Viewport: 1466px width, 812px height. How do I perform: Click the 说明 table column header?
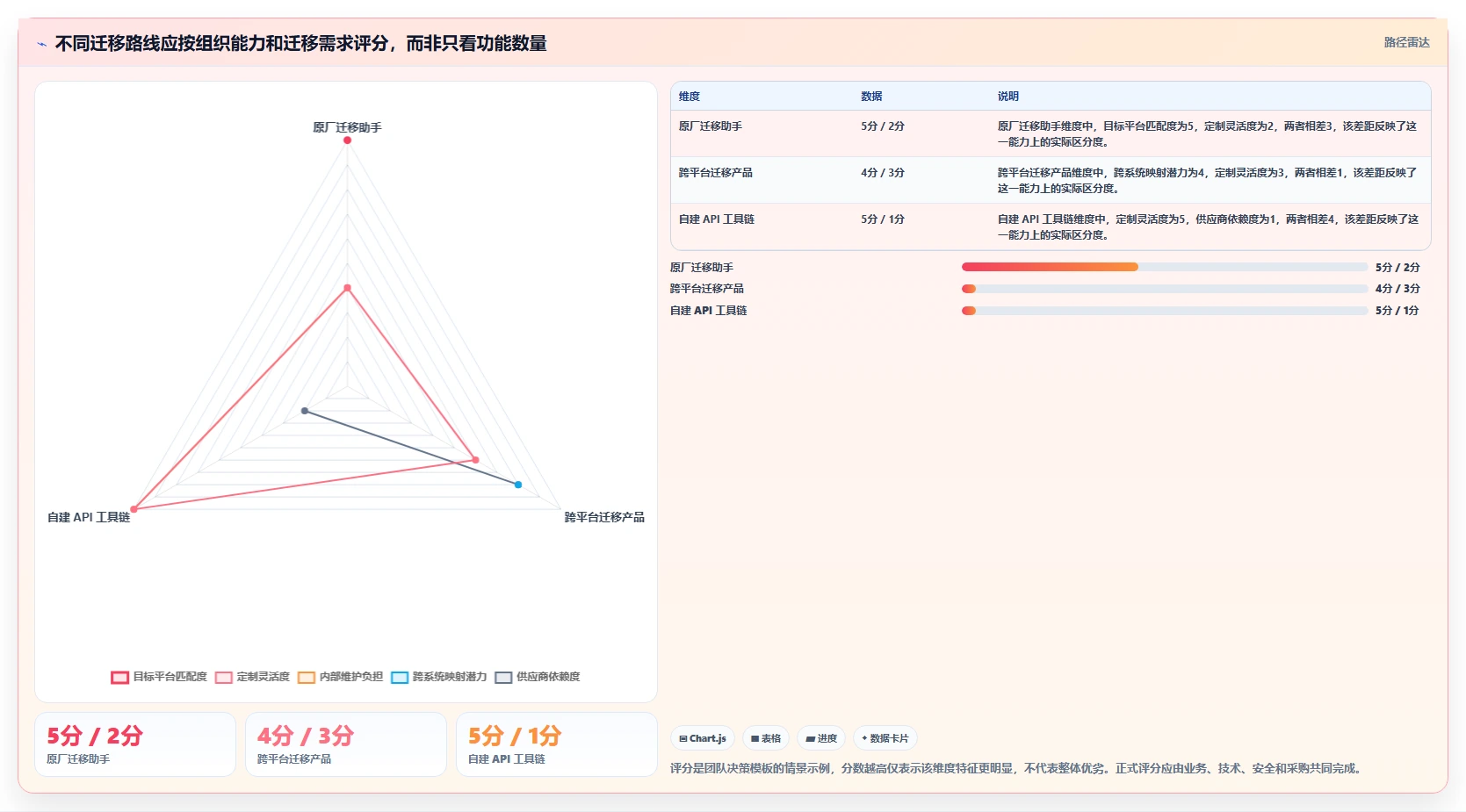click(1008, 97)
